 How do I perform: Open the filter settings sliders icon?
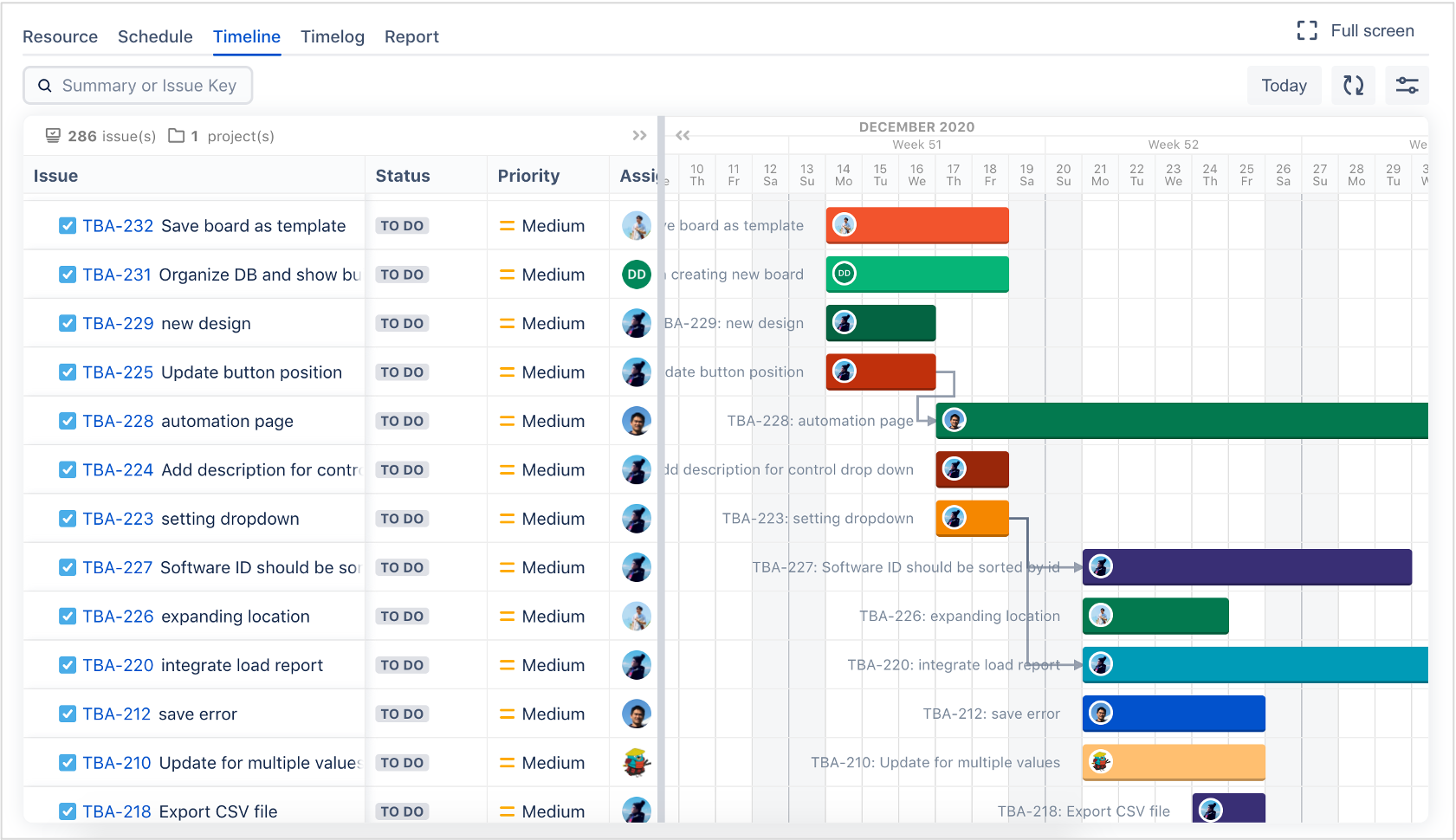click(x=1407, y=86)
